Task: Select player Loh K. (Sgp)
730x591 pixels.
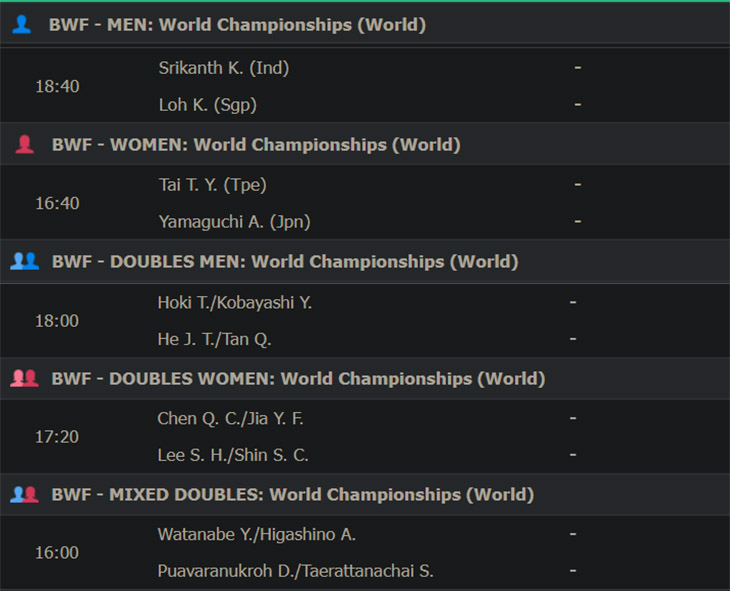Action: 208,105
